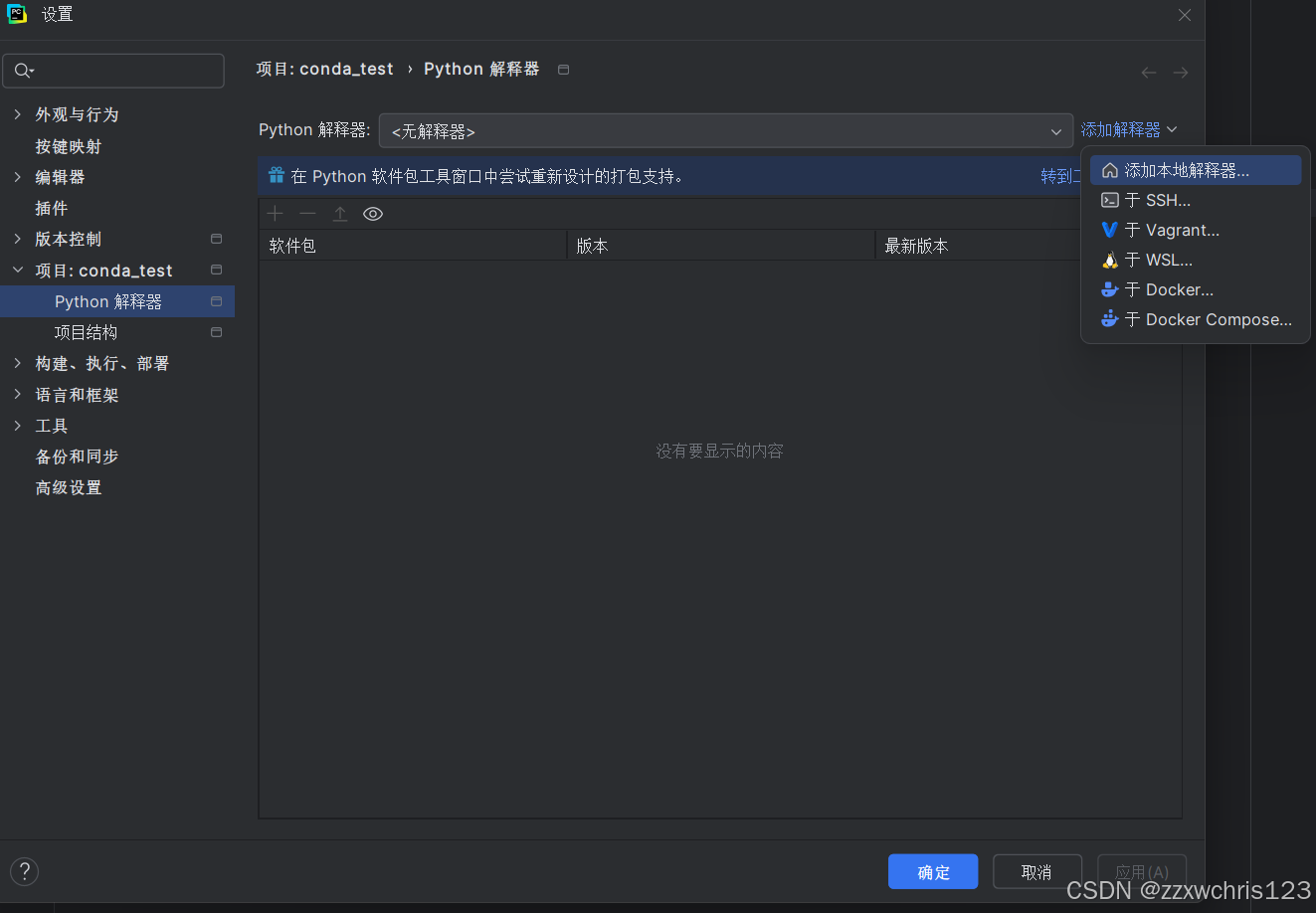Image resolution: width=1316 pixels, height=913 pixels.
Task: Click the project icon next to 版本控制
Action: coord(216,239)
